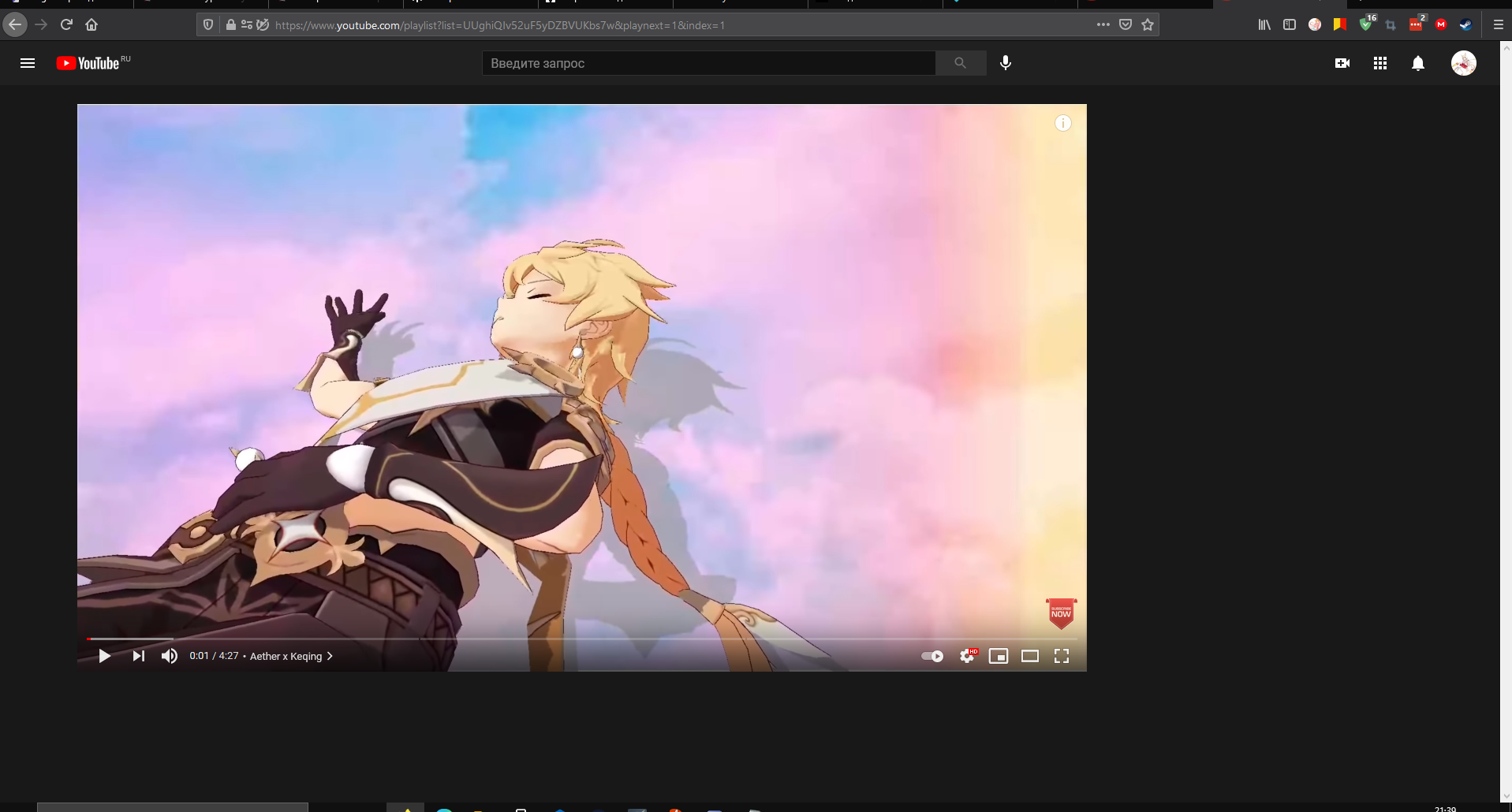Skip to the next video
This screenshot has width=1512, height=812.
139,656
